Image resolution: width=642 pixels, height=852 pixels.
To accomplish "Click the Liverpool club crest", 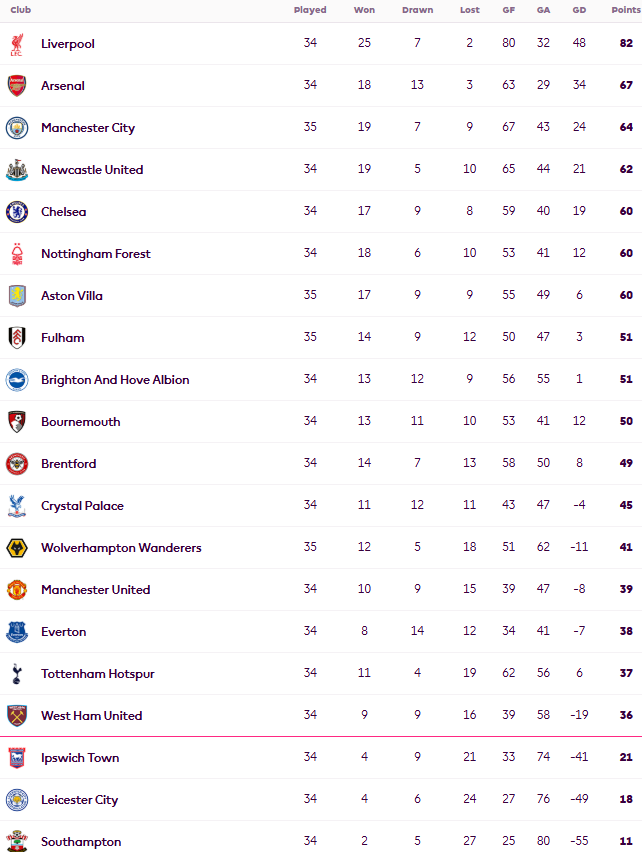I will click(17, 44).
